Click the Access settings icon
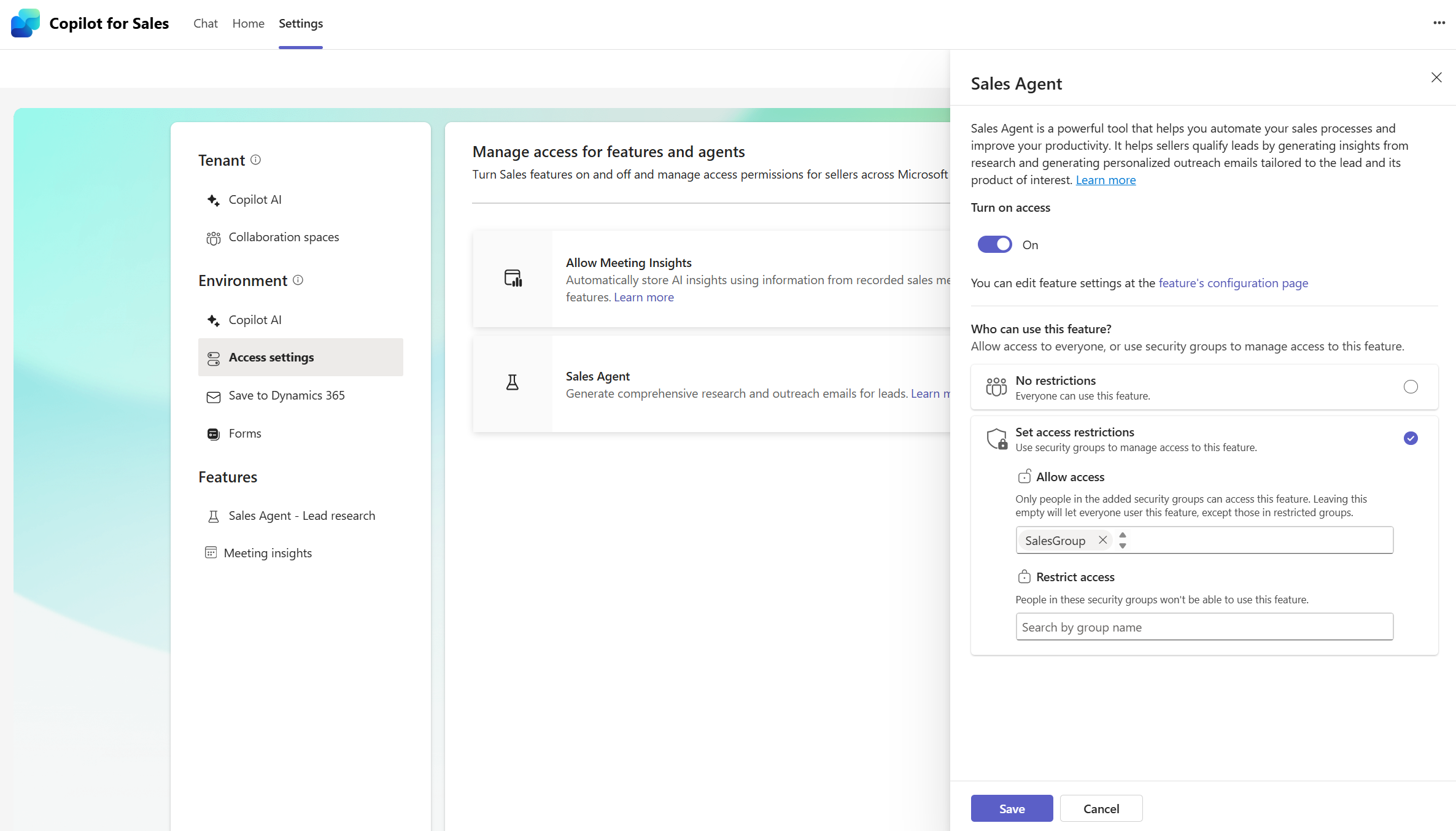This screenshot has height=831, width=1456. (x=213, y=357)
